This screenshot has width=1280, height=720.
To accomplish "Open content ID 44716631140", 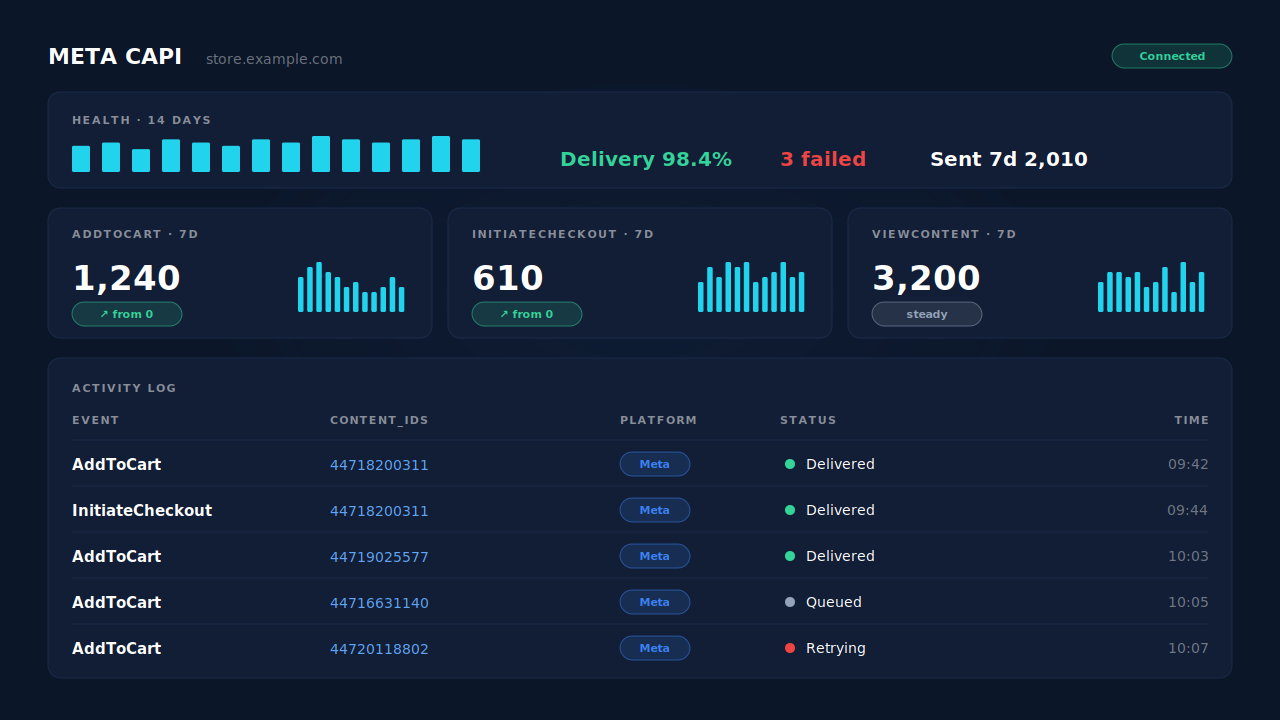I will pyautogui.click(x=379, y=603).
